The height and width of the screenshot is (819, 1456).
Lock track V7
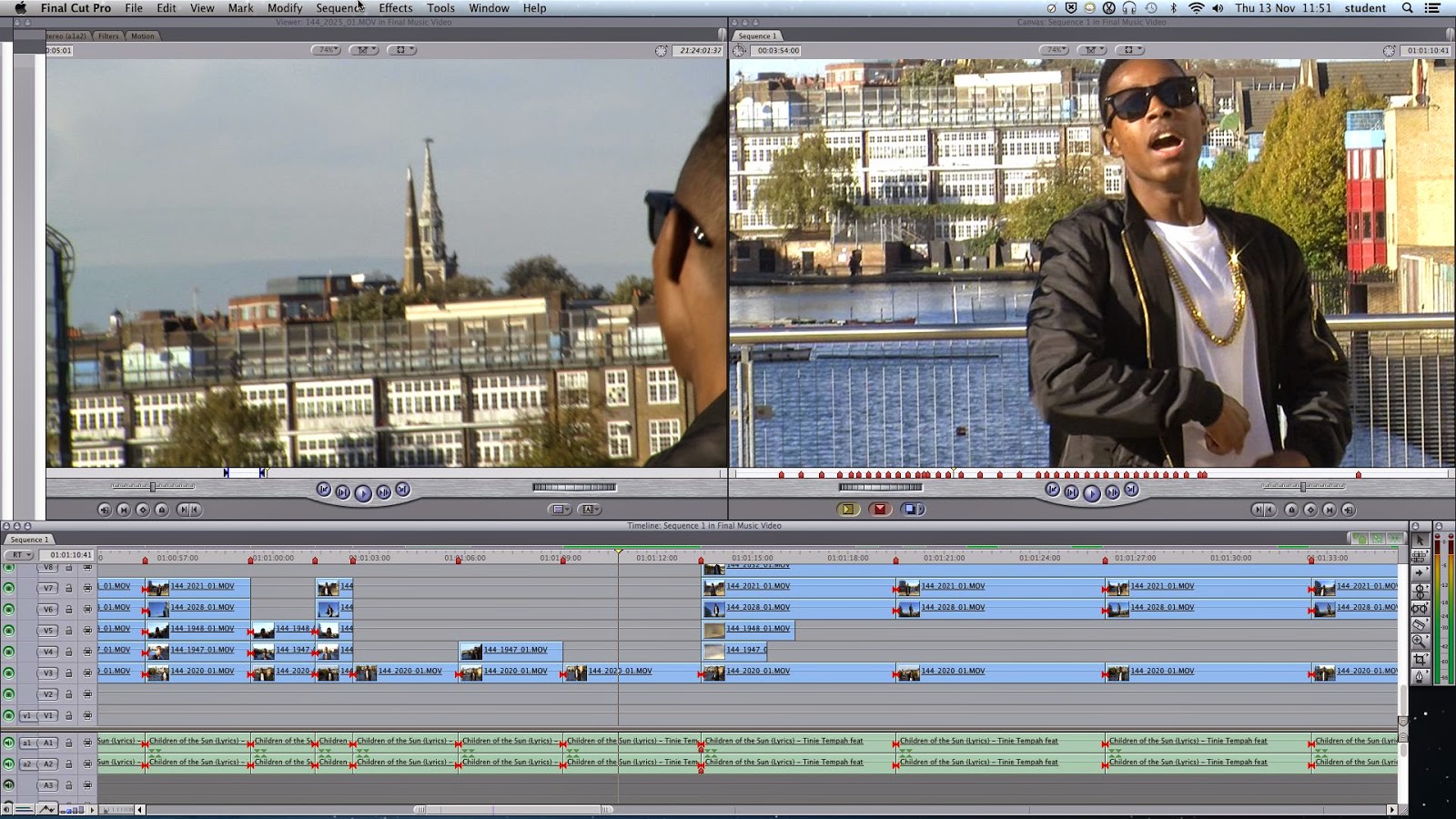pyautogui.click(x=68, y=588)
